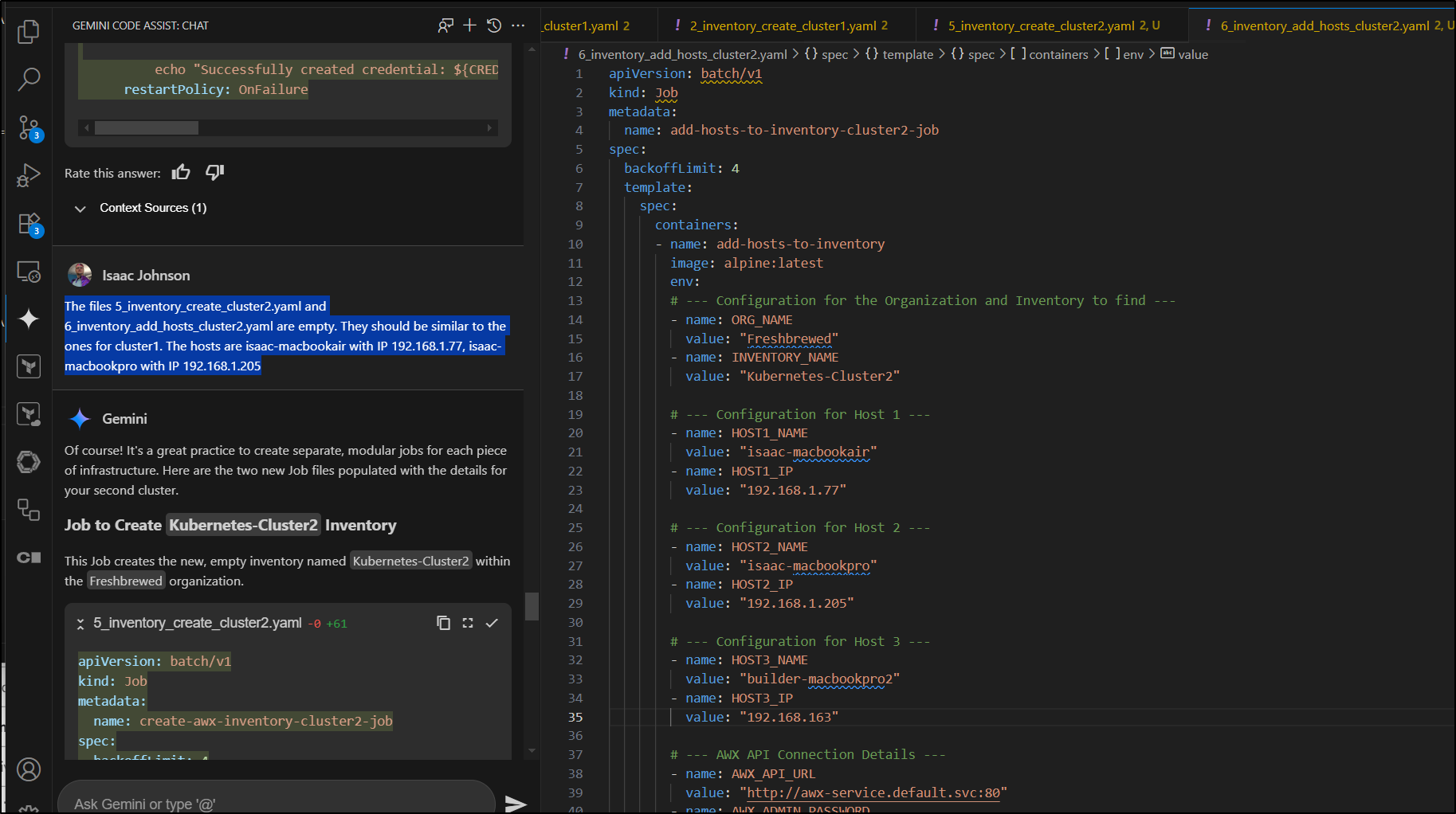Image resolution: width=1456 pixels, height=814 pixels.
Task: Open the Manage gear at activity bar bottom
Action: pos(29,808)
